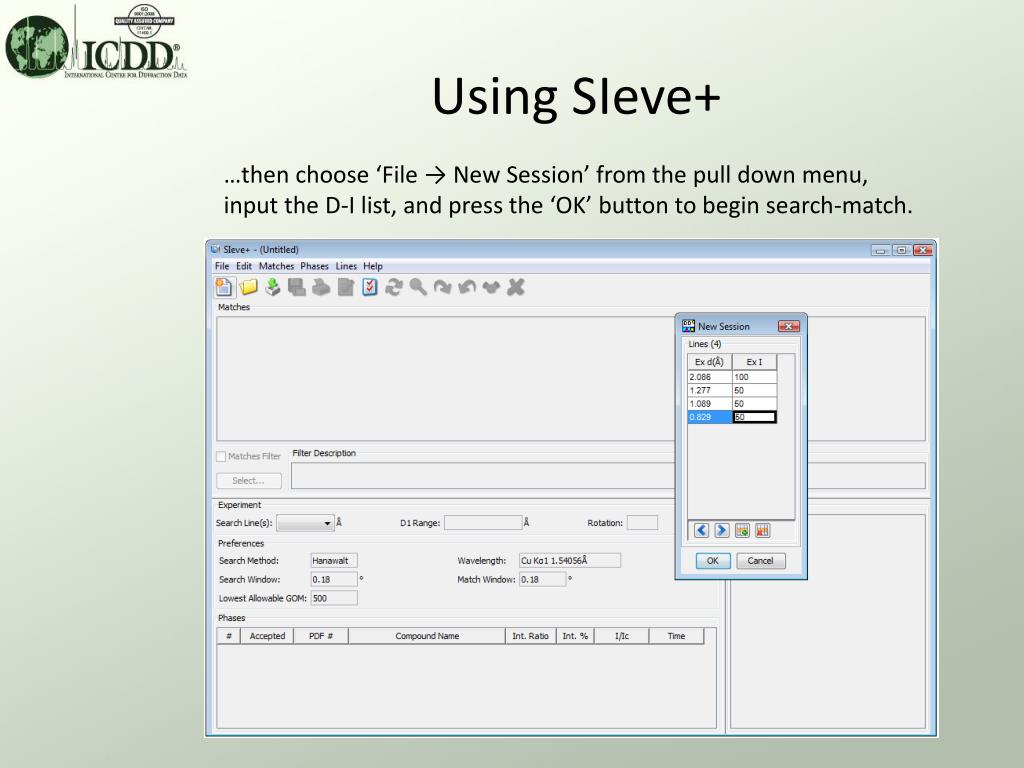Click the add-row grid icon in dialog

(x=742, y=530)
